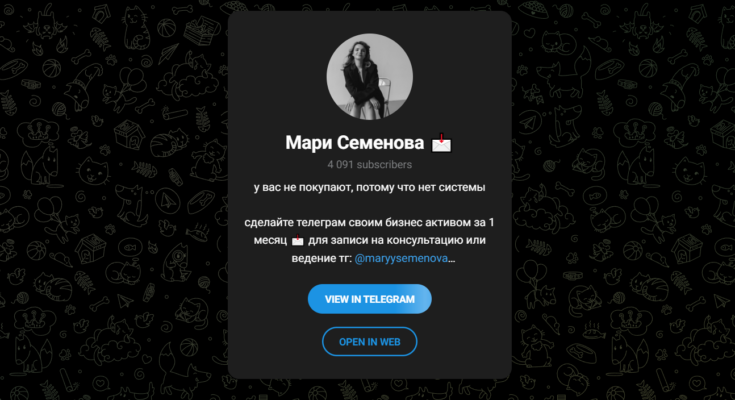Select the channel title "Мари Семенова"
Viewport: 735px width, 400px height.
[355, 143]
